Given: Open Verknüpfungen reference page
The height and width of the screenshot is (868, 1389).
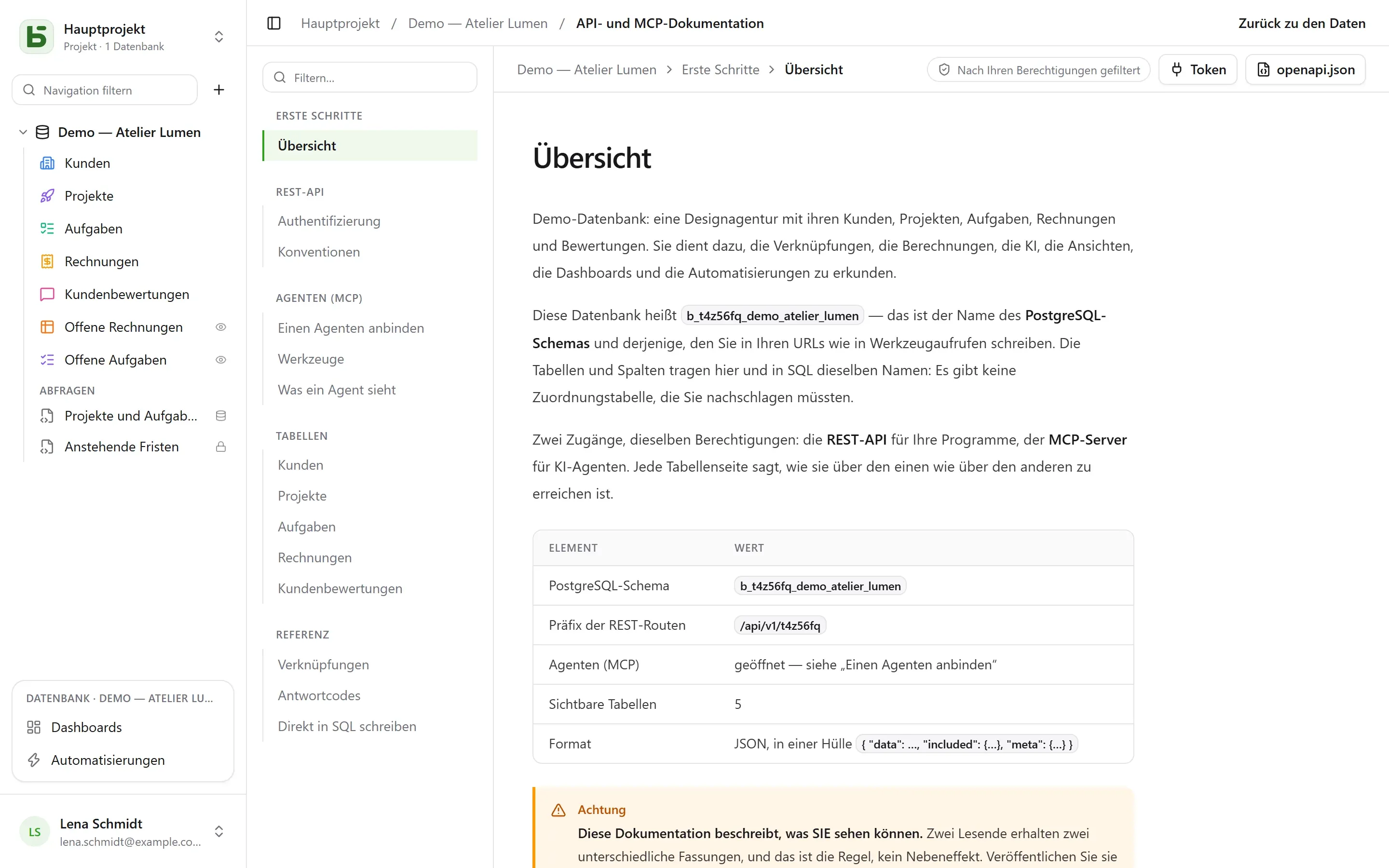Looking at the screenshot, I should (x=324, y=665).
